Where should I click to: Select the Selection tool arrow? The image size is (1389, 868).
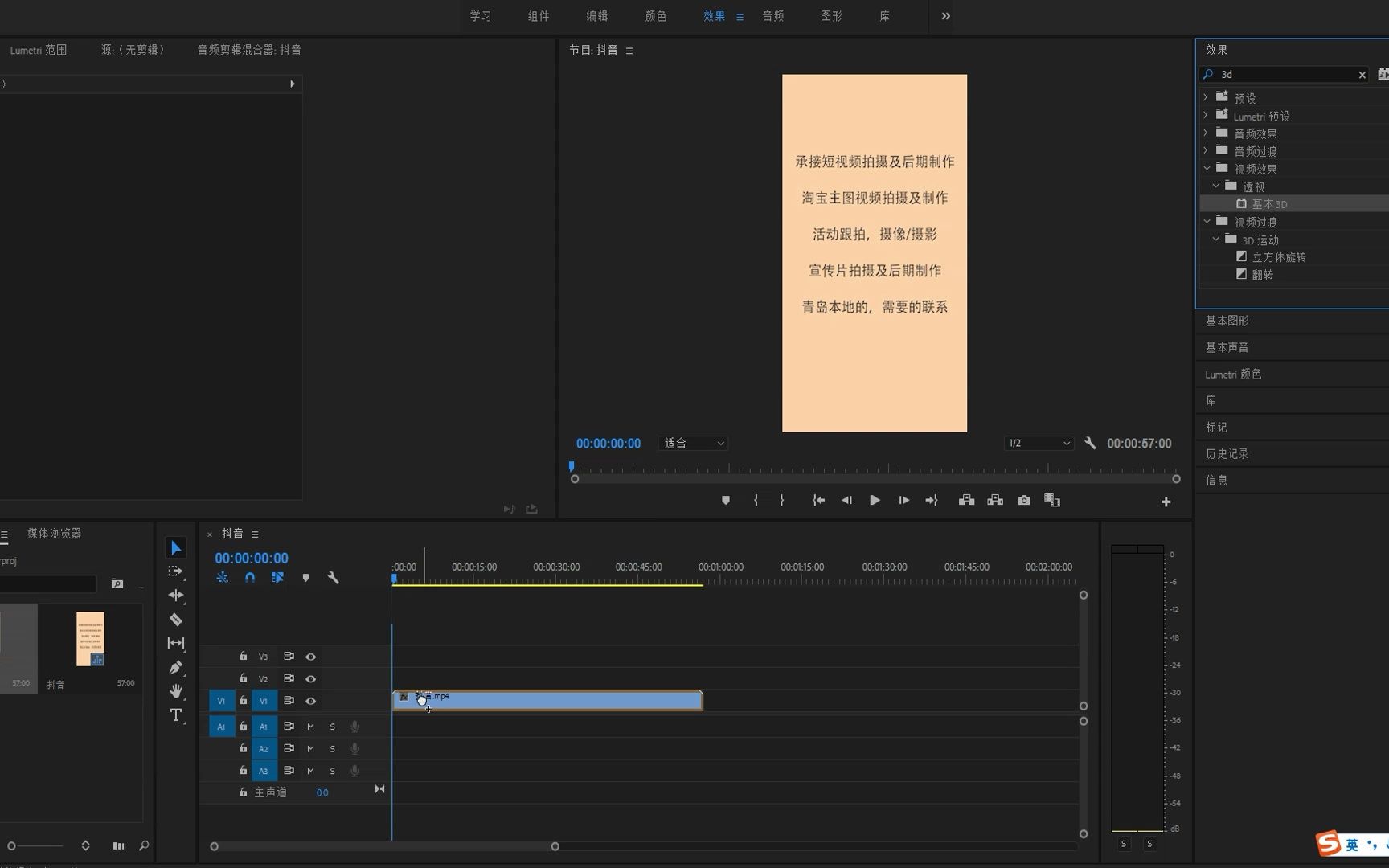click(x=175, y=548)
